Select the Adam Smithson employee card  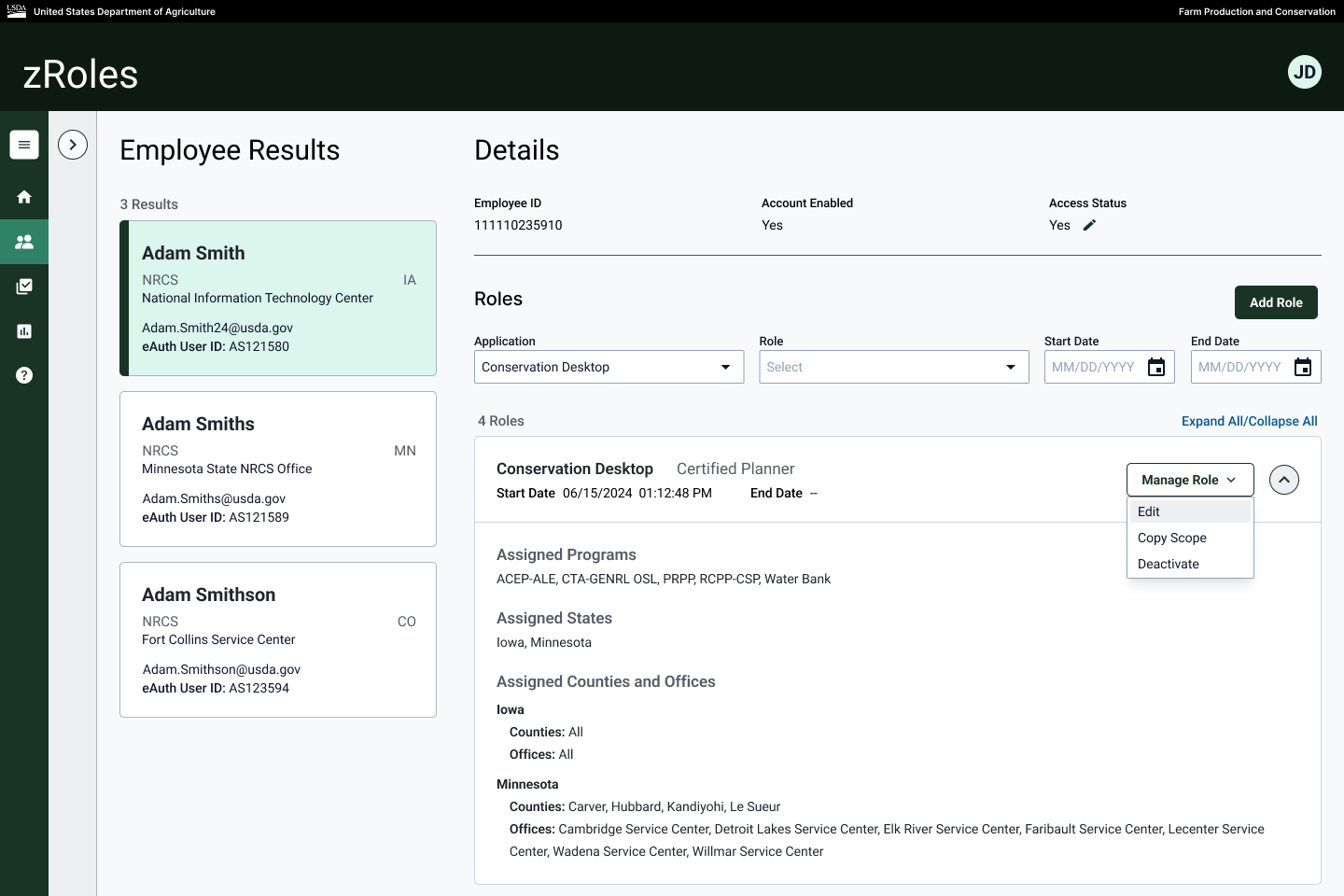278,639
